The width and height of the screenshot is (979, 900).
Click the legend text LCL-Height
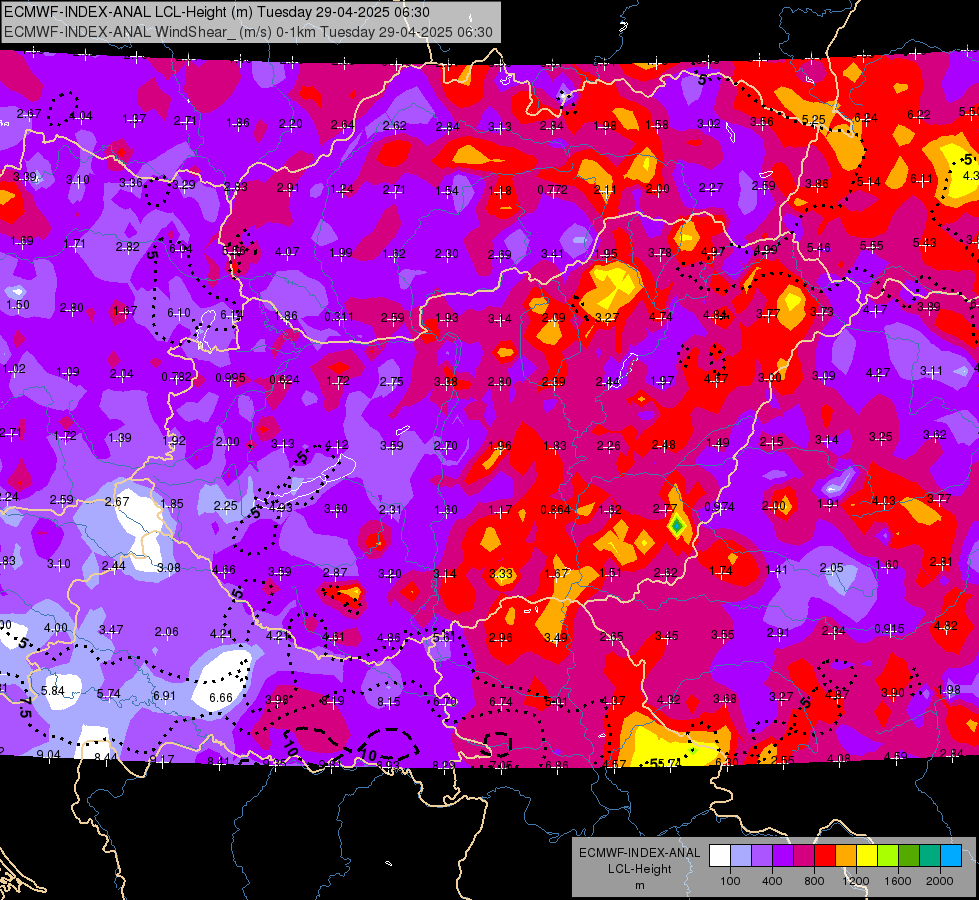pos(639,869)
